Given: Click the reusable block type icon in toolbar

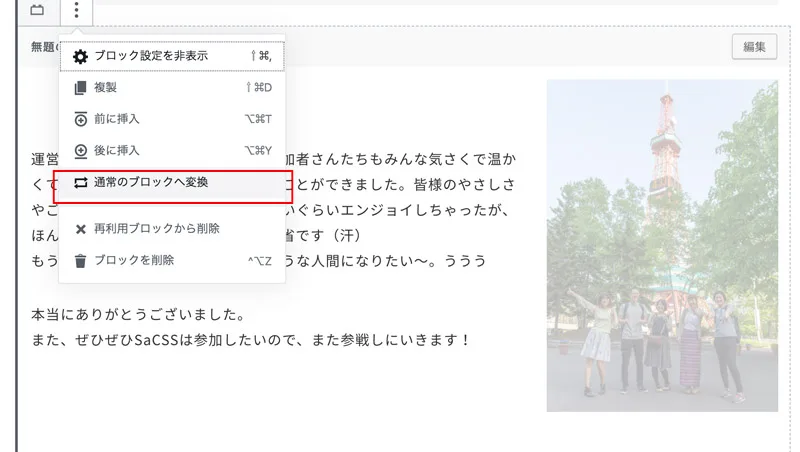Looking at the screenshot, I should pos(37,11).
